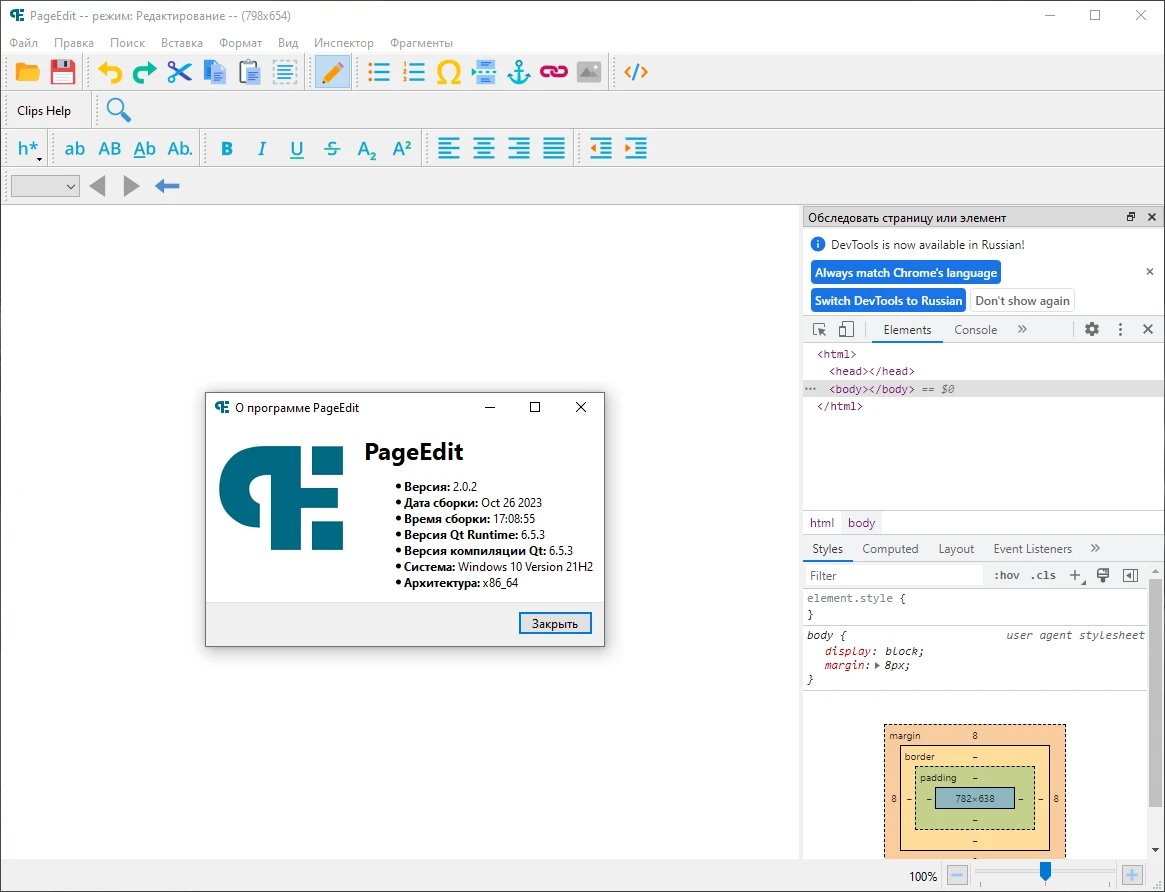Viewport: 1165px width, 892px height.
Task: Open the empty combo box in navigation bar
Action: 45,186
